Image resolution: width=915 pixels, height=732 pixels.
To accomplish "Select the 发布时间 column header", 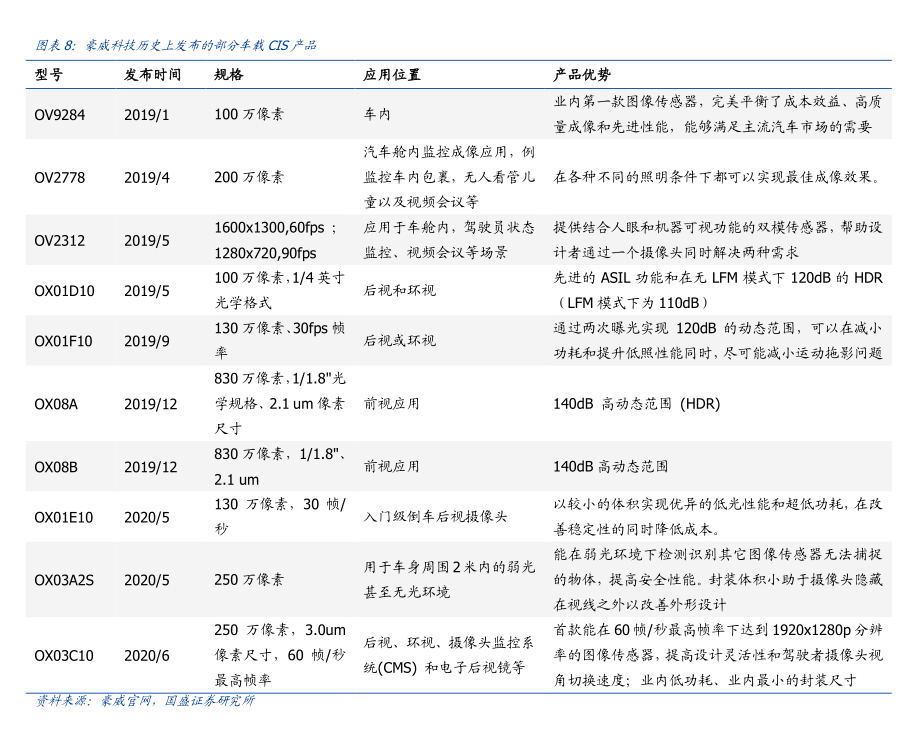I will coord(152,75).
